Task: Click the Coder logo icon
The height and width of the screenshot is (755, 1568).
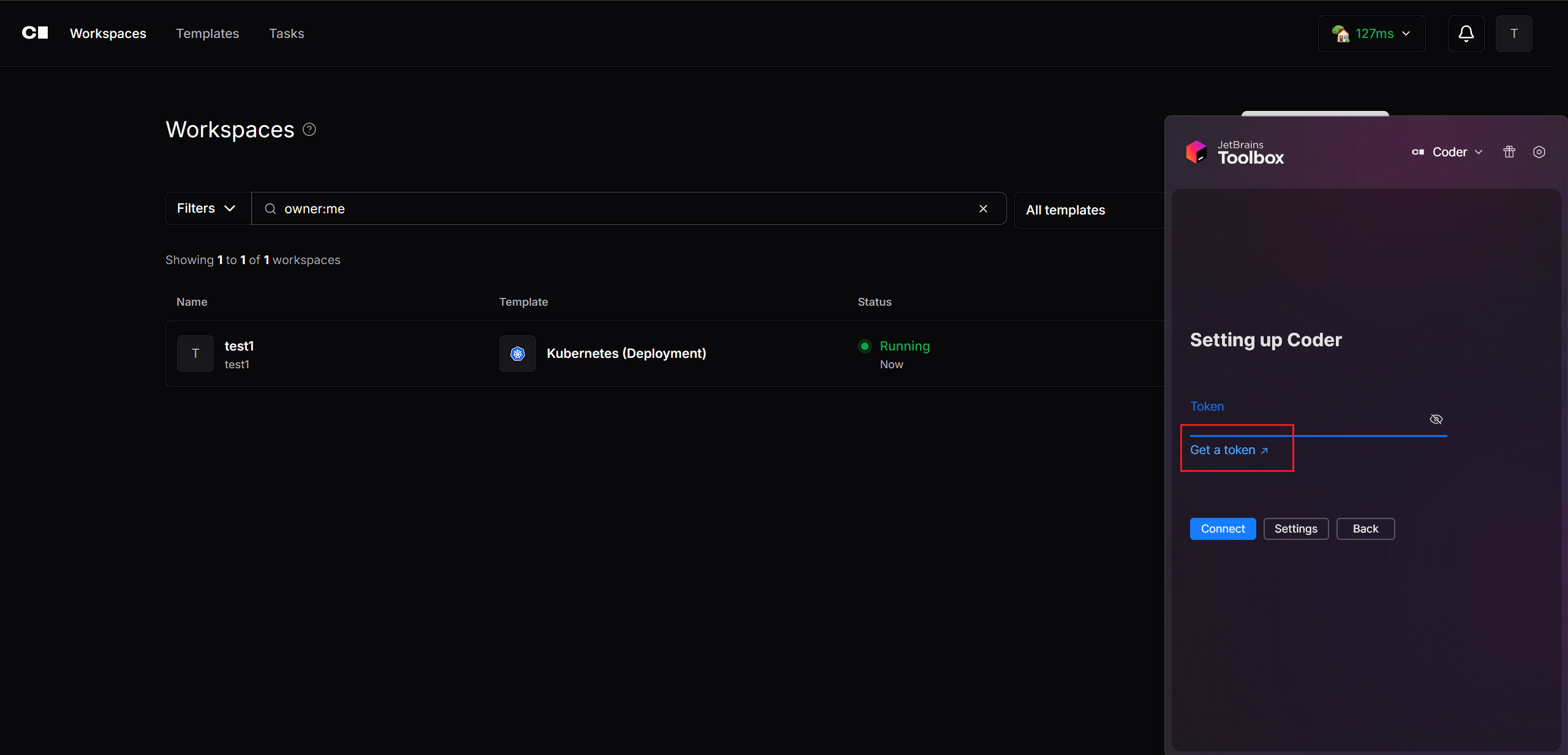Action: tap(35, 33)
